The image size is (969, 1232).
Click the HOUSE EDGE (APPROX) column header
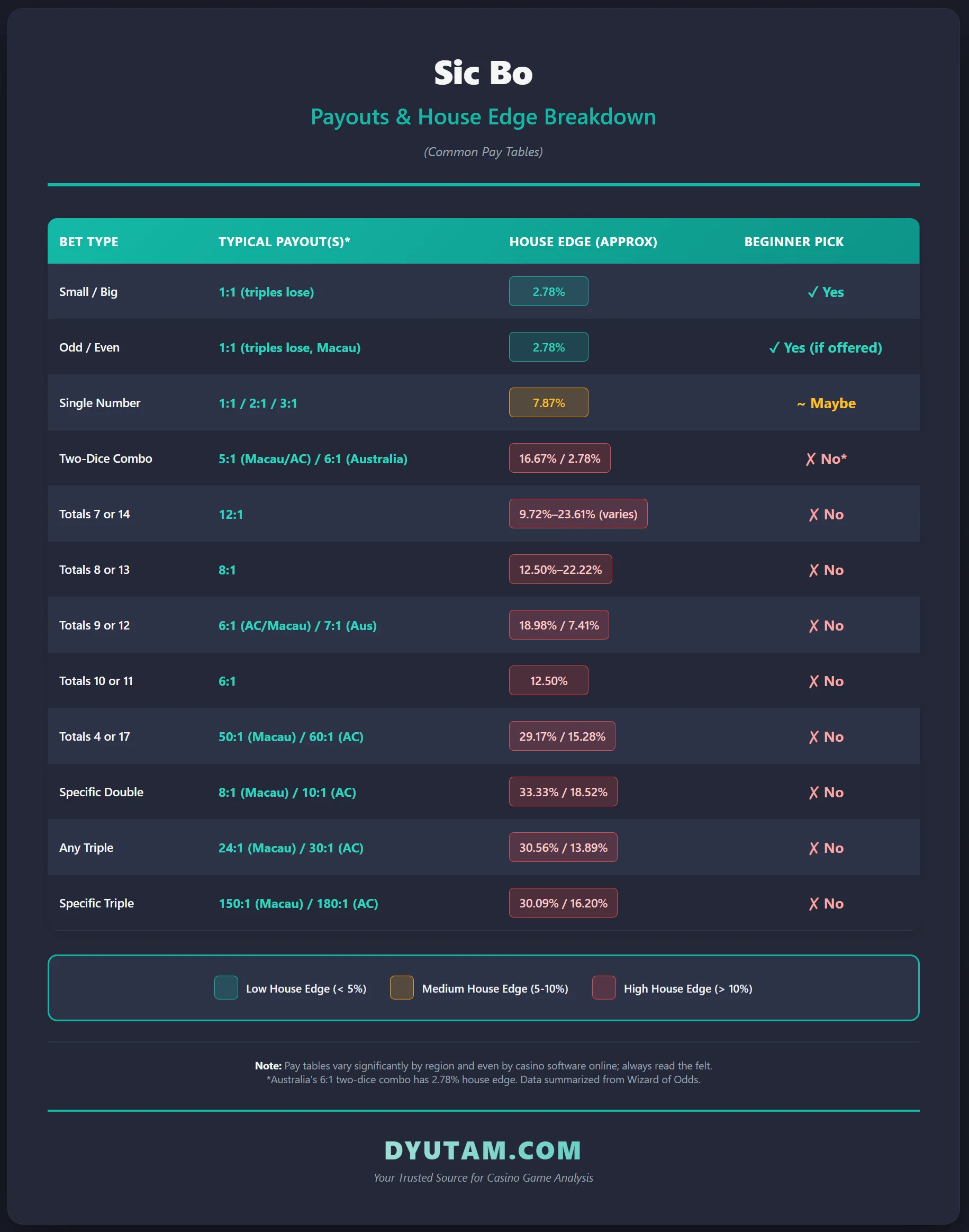click(x=583, y=242)
